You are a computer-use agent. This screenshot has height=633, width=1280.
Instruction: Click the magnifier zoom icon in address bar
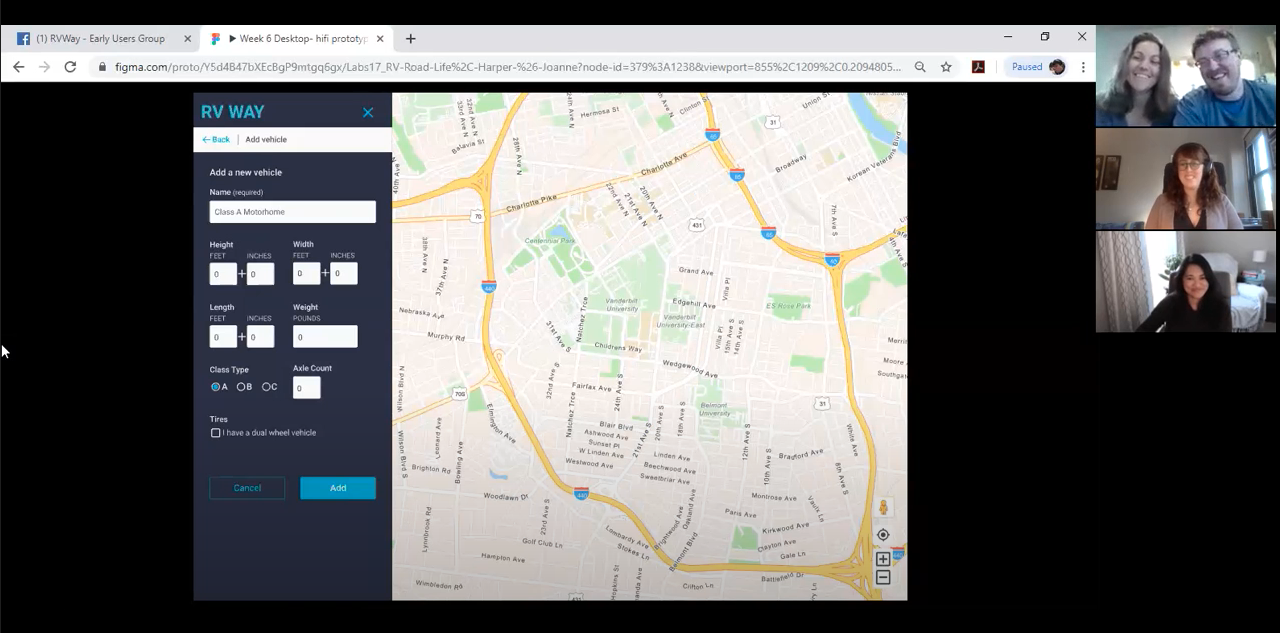920,67
